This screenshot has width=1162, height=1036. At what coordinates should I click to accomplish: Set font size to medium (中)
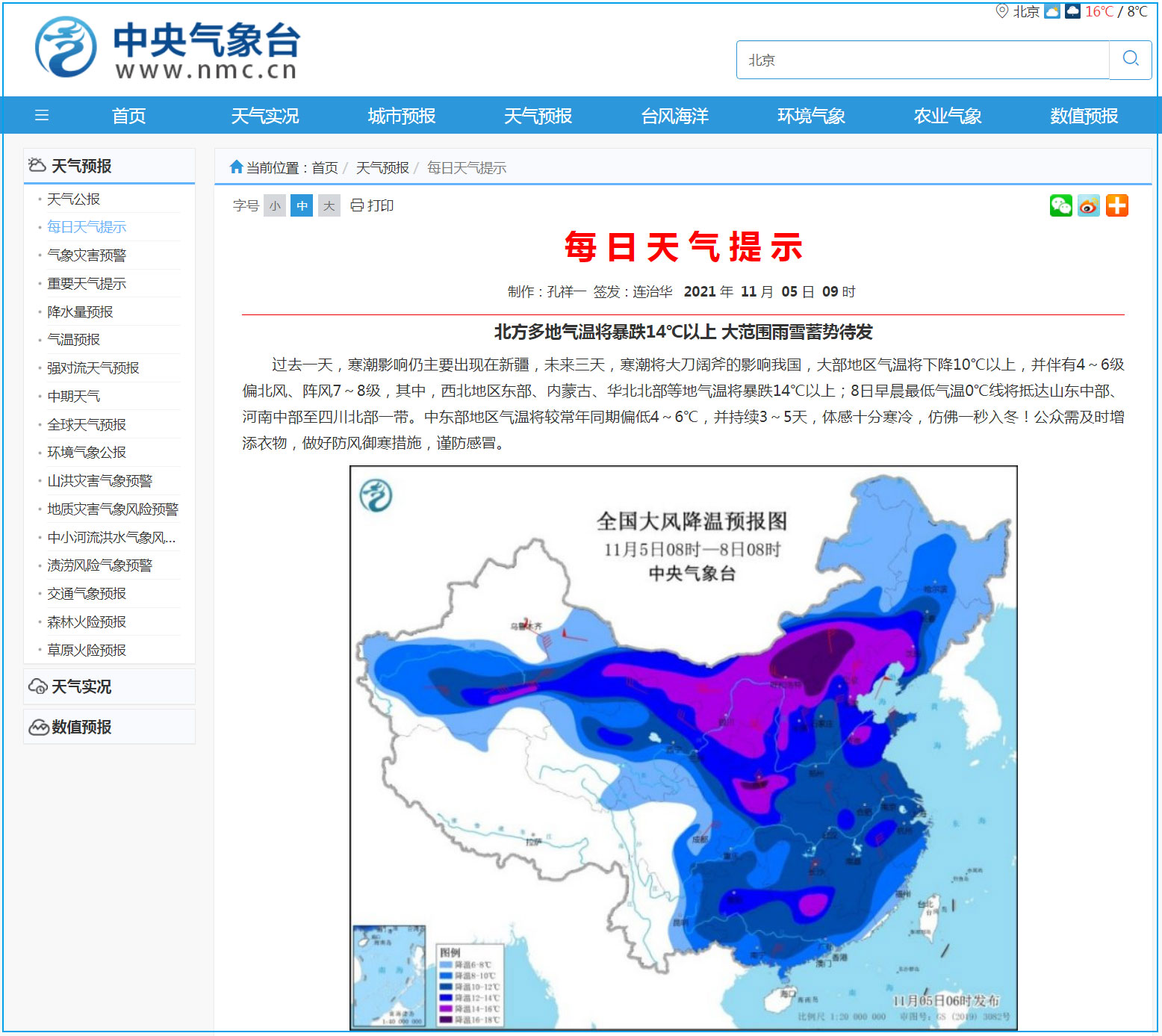[x=302, y=205]
